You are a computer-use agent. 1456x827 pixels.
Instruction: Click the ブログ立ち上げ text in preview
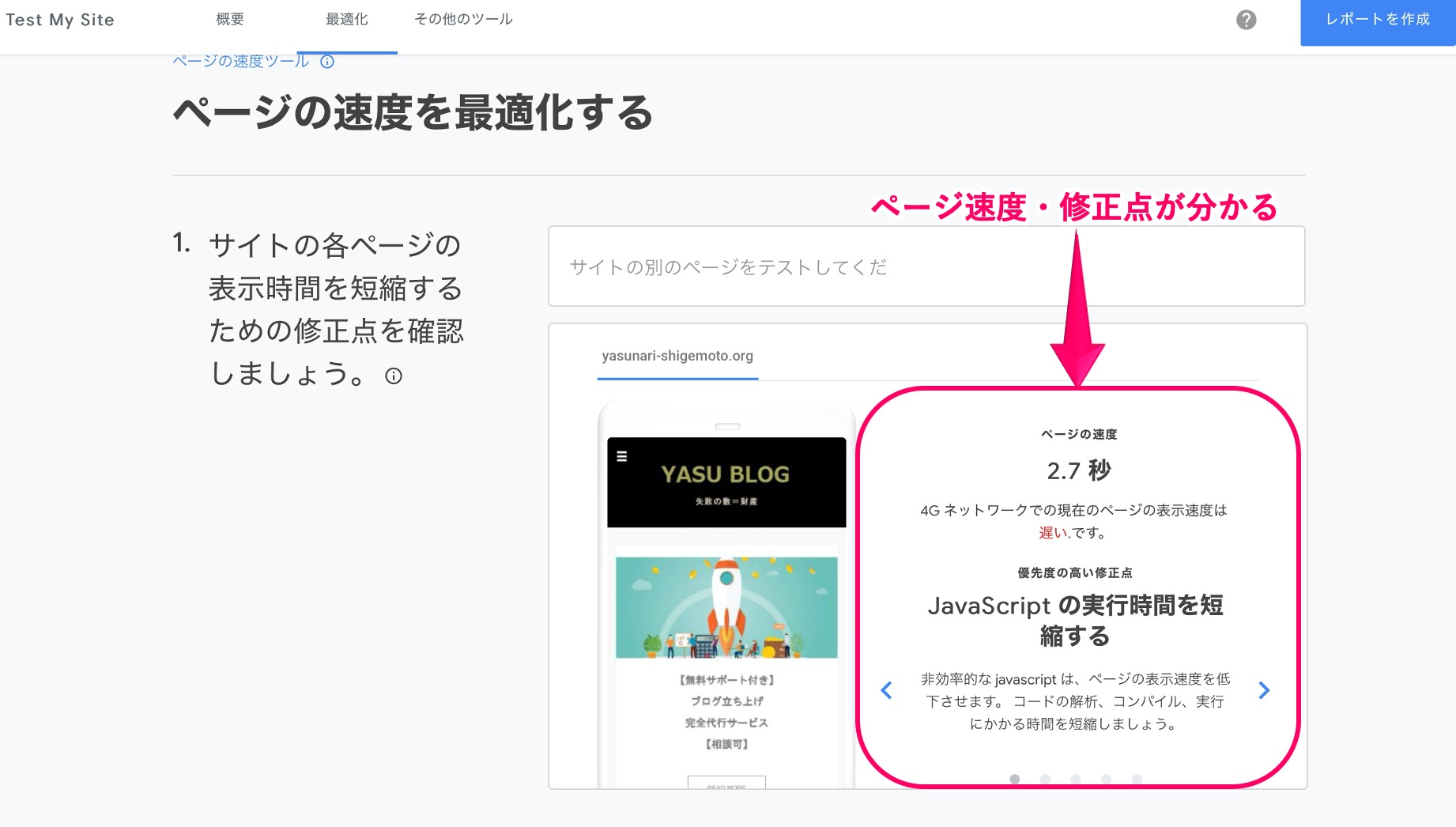[726, 701]
